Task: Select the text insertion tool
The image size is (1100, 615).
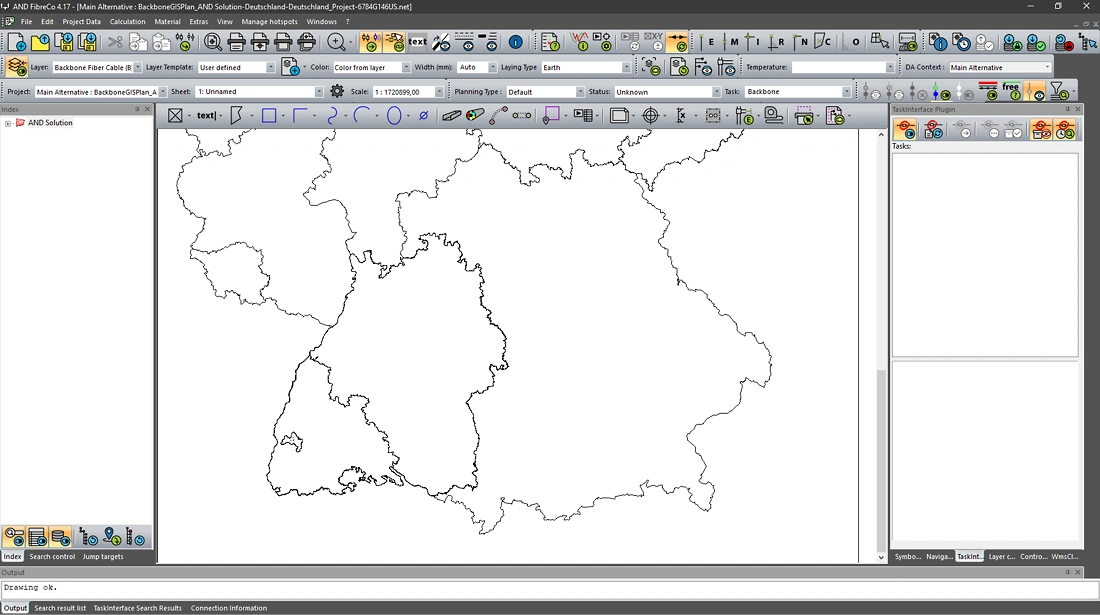Action: (206, 116)
